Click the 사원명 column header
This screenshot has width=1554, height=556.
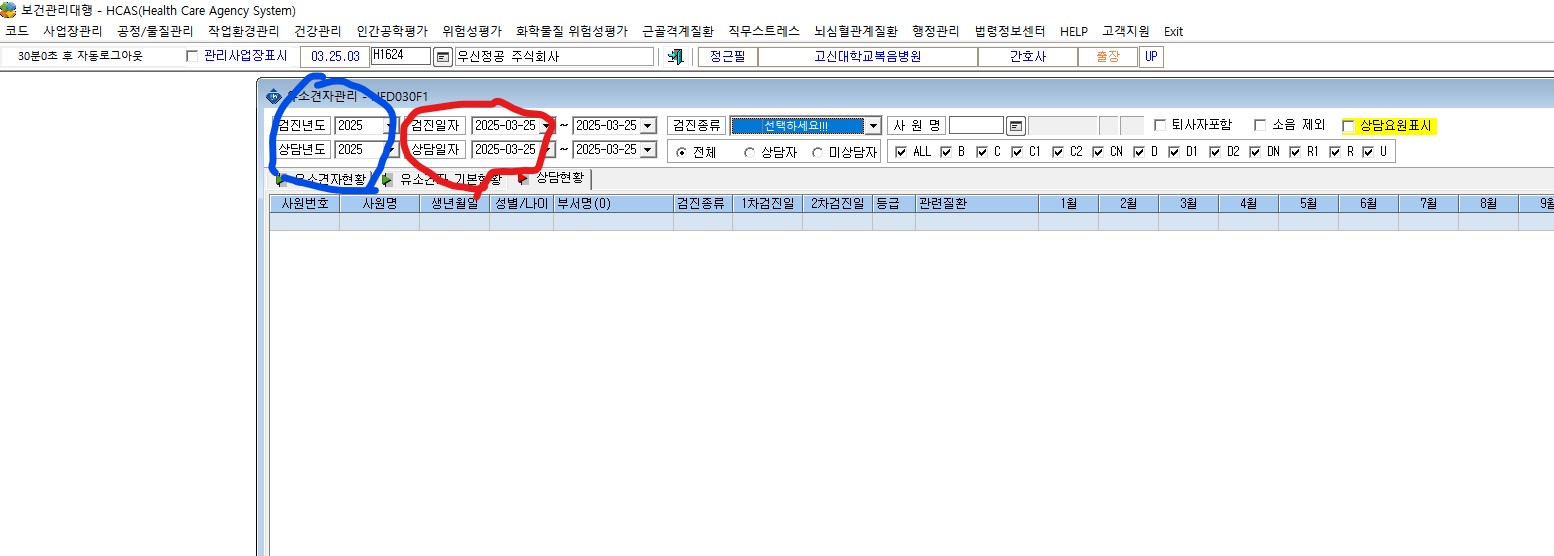[379, 203]
